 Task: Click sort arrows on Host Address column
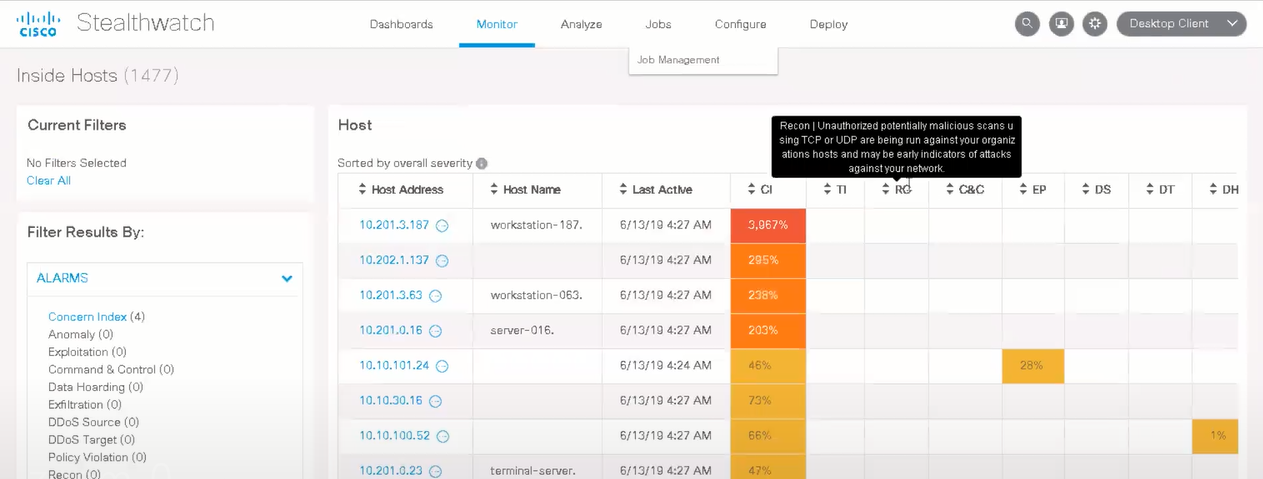pos(362,190)
